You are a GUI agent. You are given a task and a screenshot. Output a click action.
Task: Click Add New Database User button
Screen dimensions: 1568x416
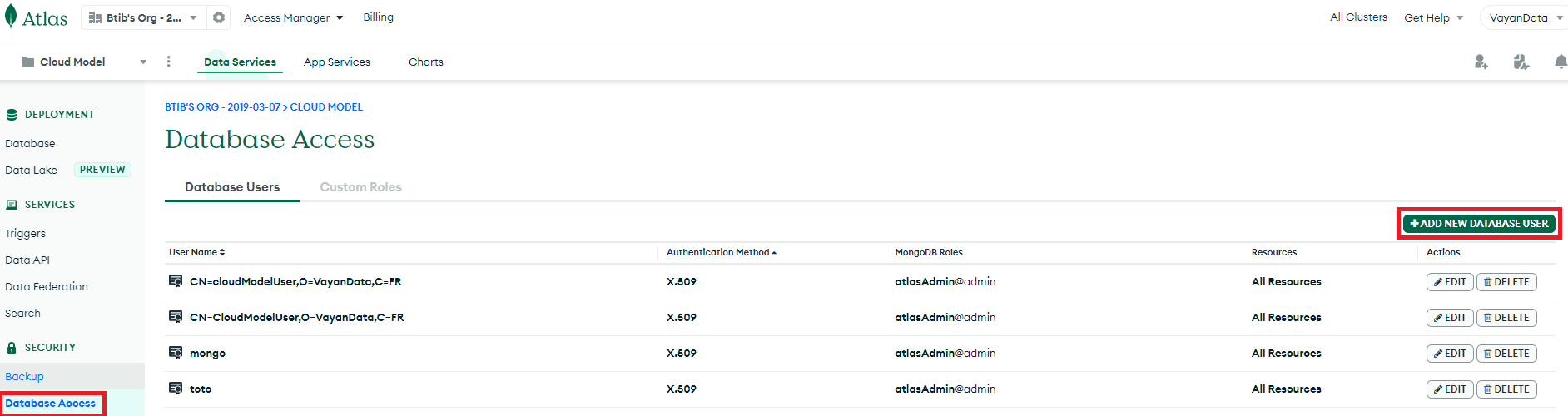(1479, 224)
